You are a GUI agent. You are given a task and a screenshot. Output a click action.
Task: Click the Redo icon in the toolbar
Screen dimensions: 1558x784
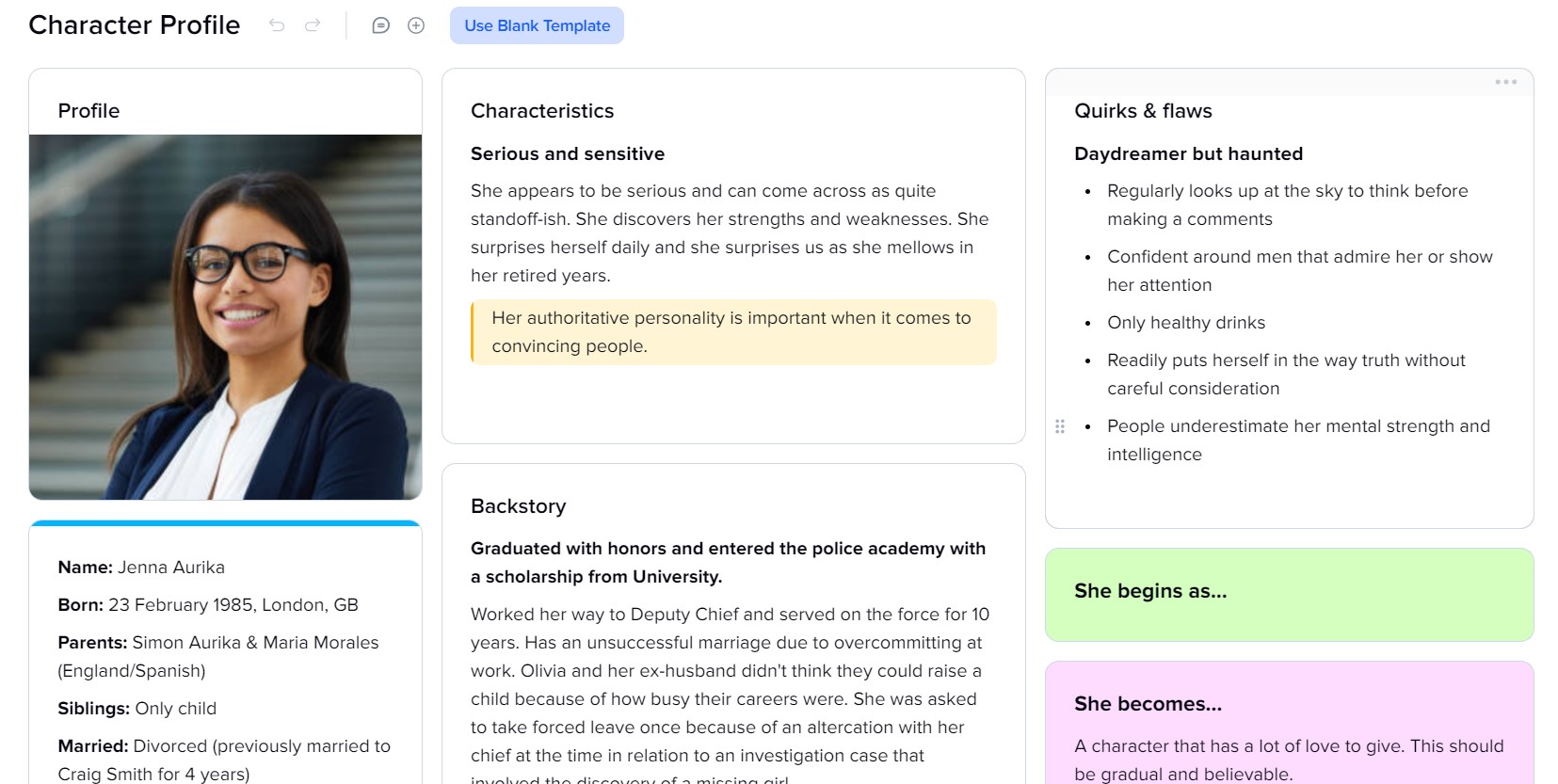tap(311, 25)
